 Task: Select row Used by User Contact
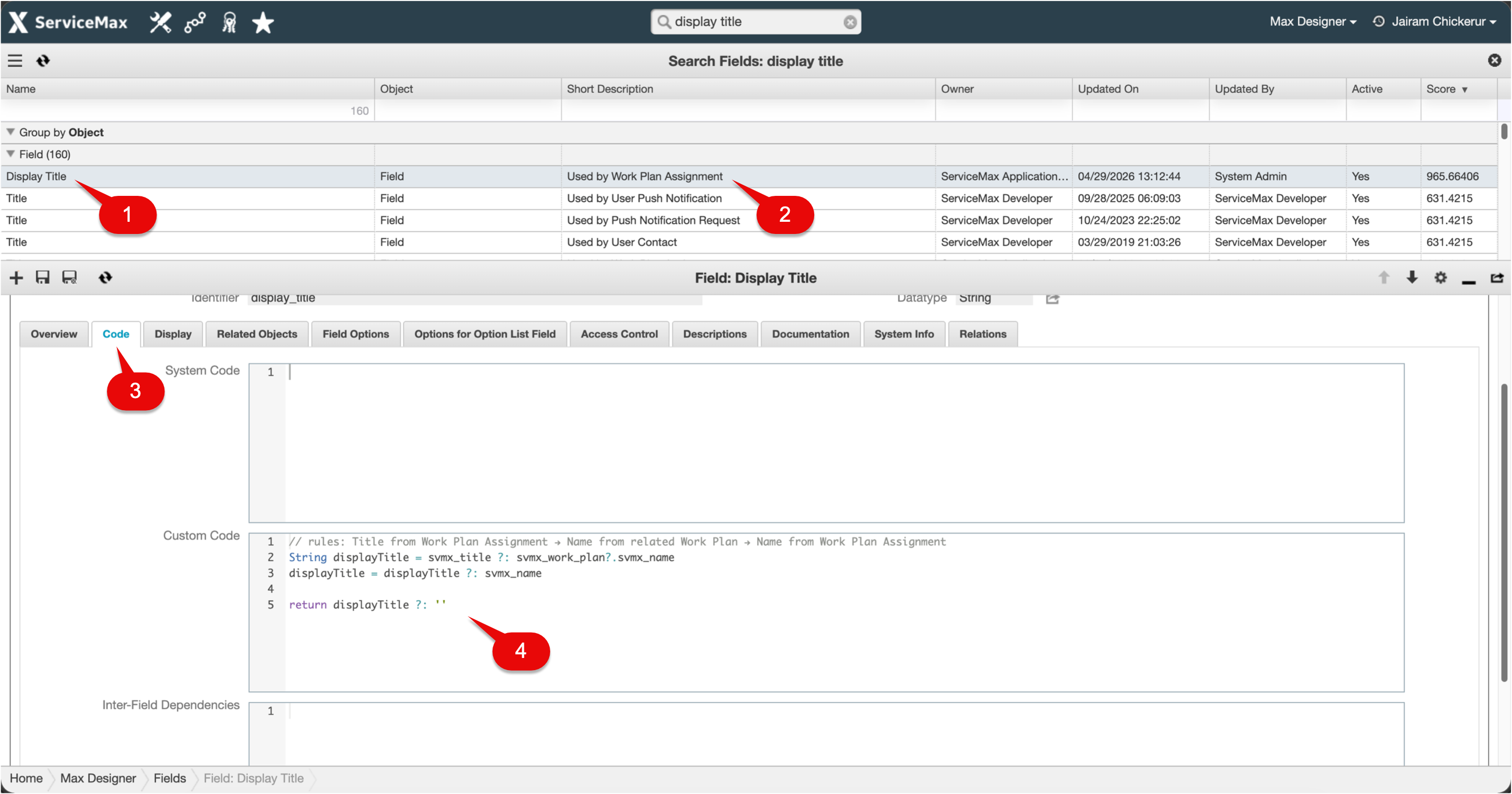click(x=749, y=242)
